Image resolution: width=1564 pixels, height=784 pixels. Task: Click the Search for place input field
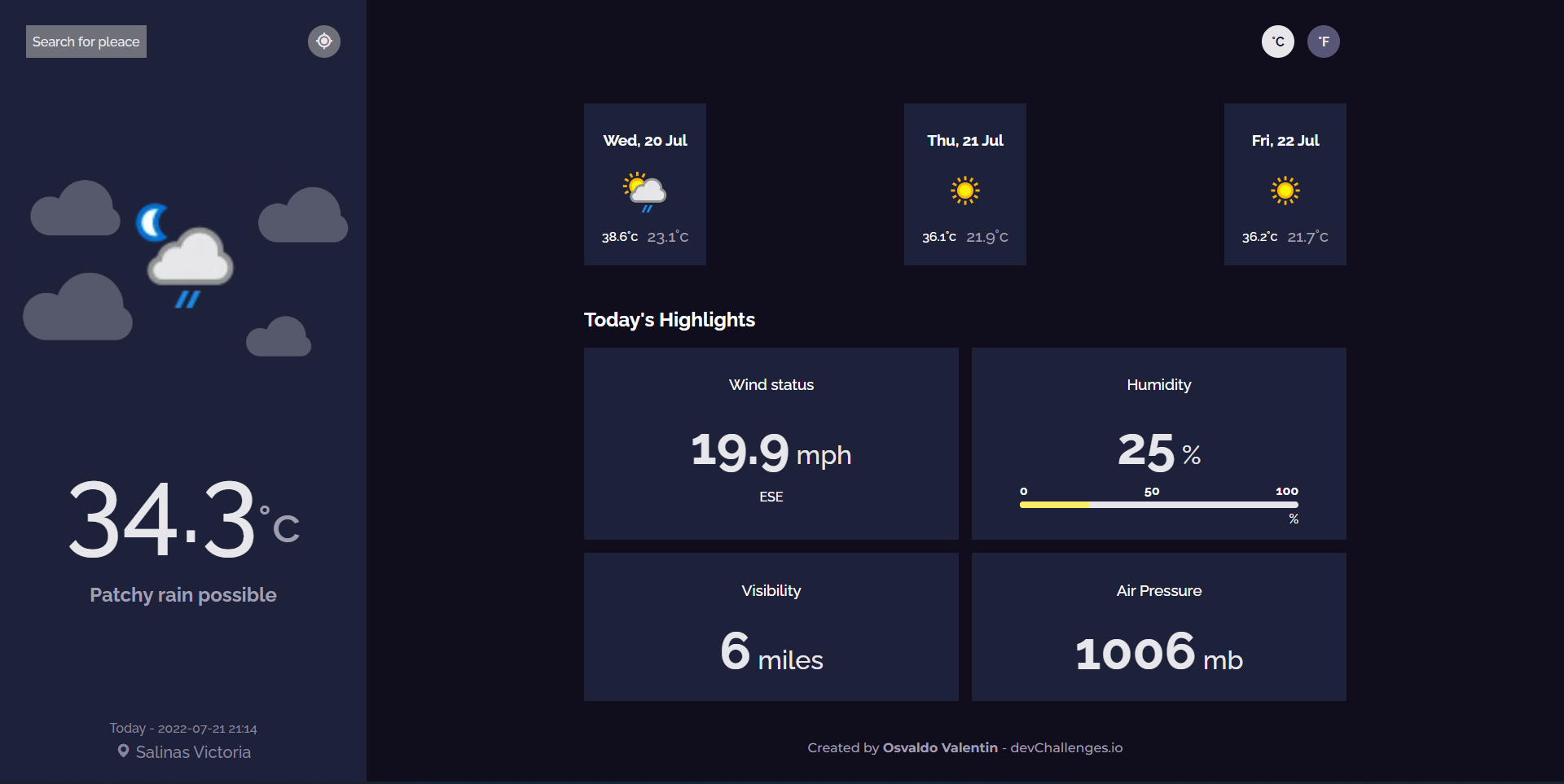[86, 41]
